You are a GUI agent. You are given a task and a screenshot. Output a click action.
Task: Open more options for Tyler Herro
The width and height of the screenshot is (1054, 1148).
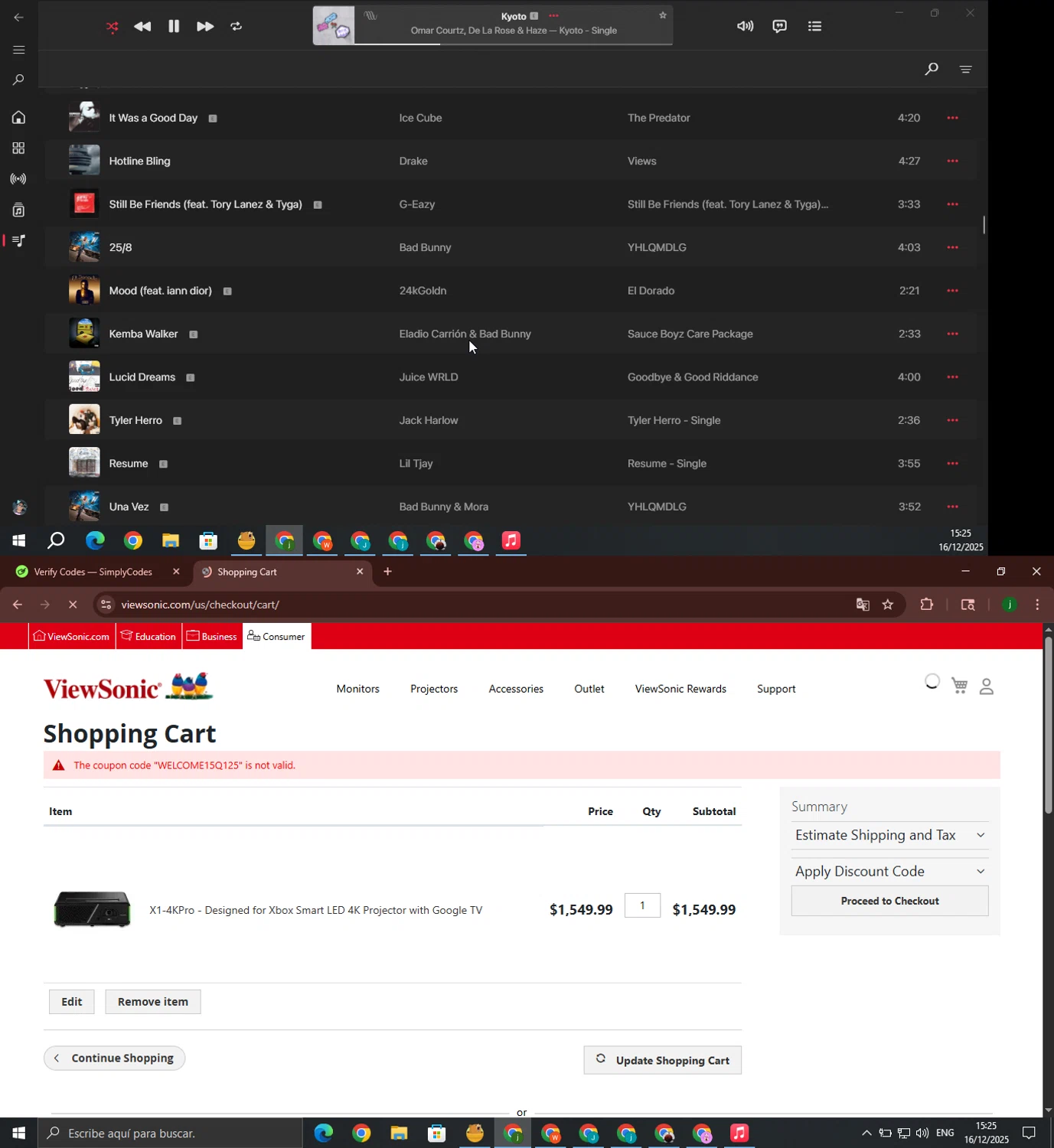(x=953, y=420)
